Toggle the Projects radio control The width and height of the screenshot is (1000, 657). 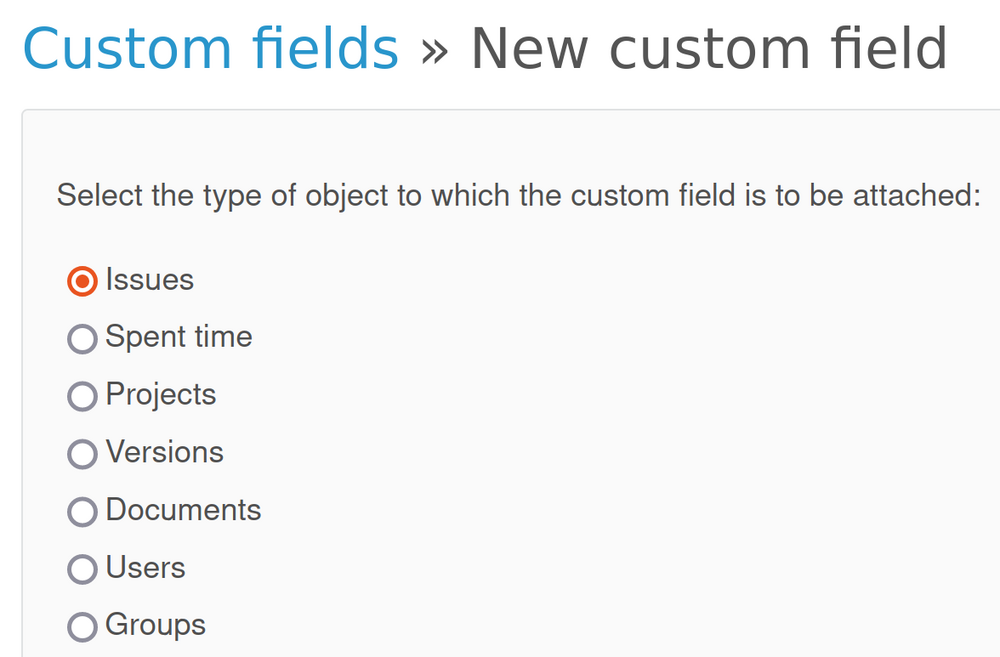click(x=82, y=396)
